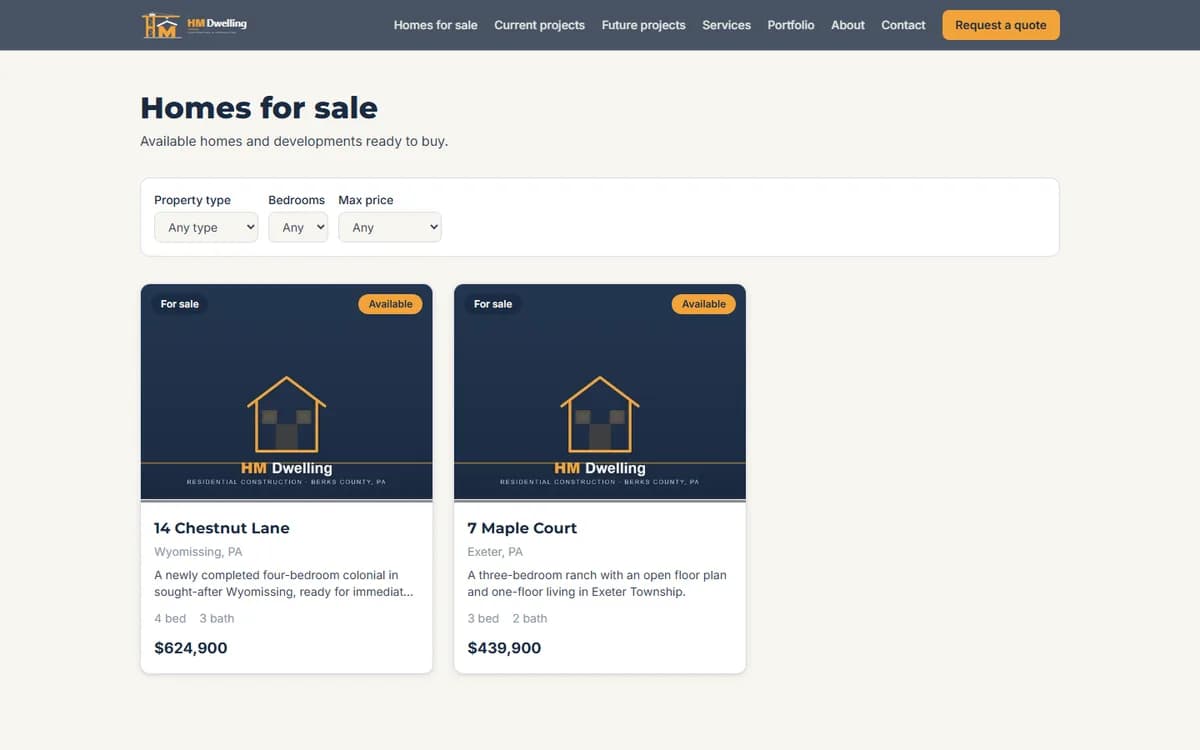Click the 3 bed label
This screenshot has width=1200, height=750.
[483, 618]
